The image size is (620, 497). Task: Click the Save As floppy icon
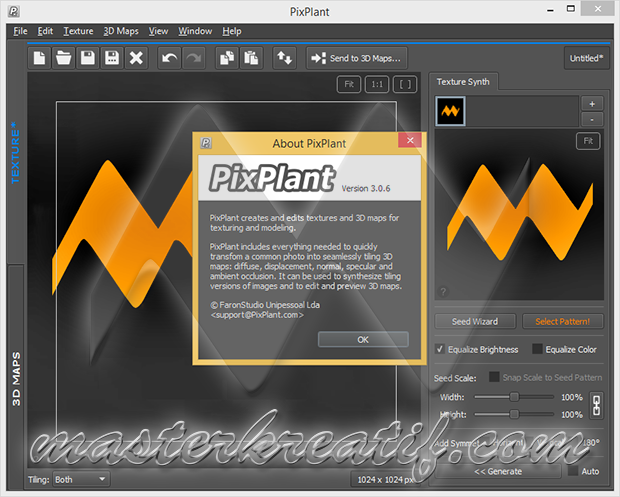point(112,58)
